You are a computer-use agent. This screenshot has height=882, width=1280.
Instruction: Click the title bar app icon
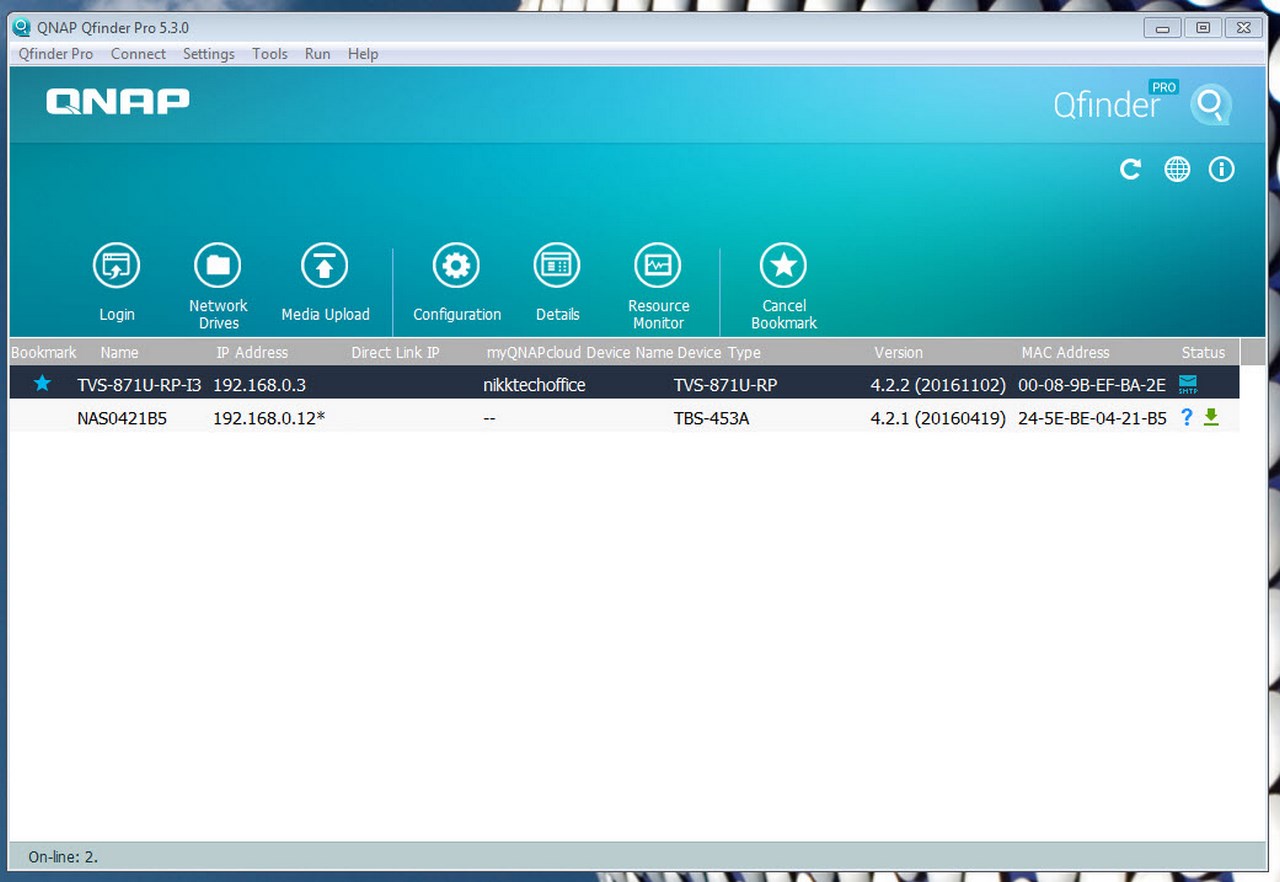pos(21,27)
